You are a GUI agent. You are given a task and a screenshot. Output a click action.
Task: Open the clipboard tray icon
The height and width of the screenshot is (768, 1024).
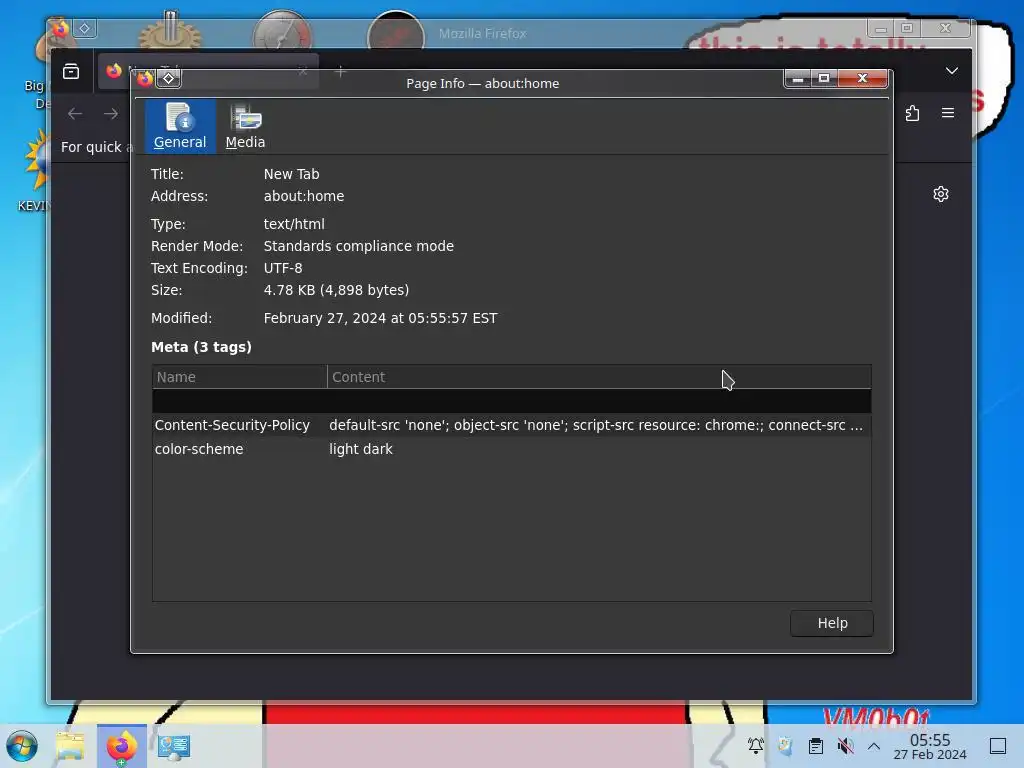(816, 745)
